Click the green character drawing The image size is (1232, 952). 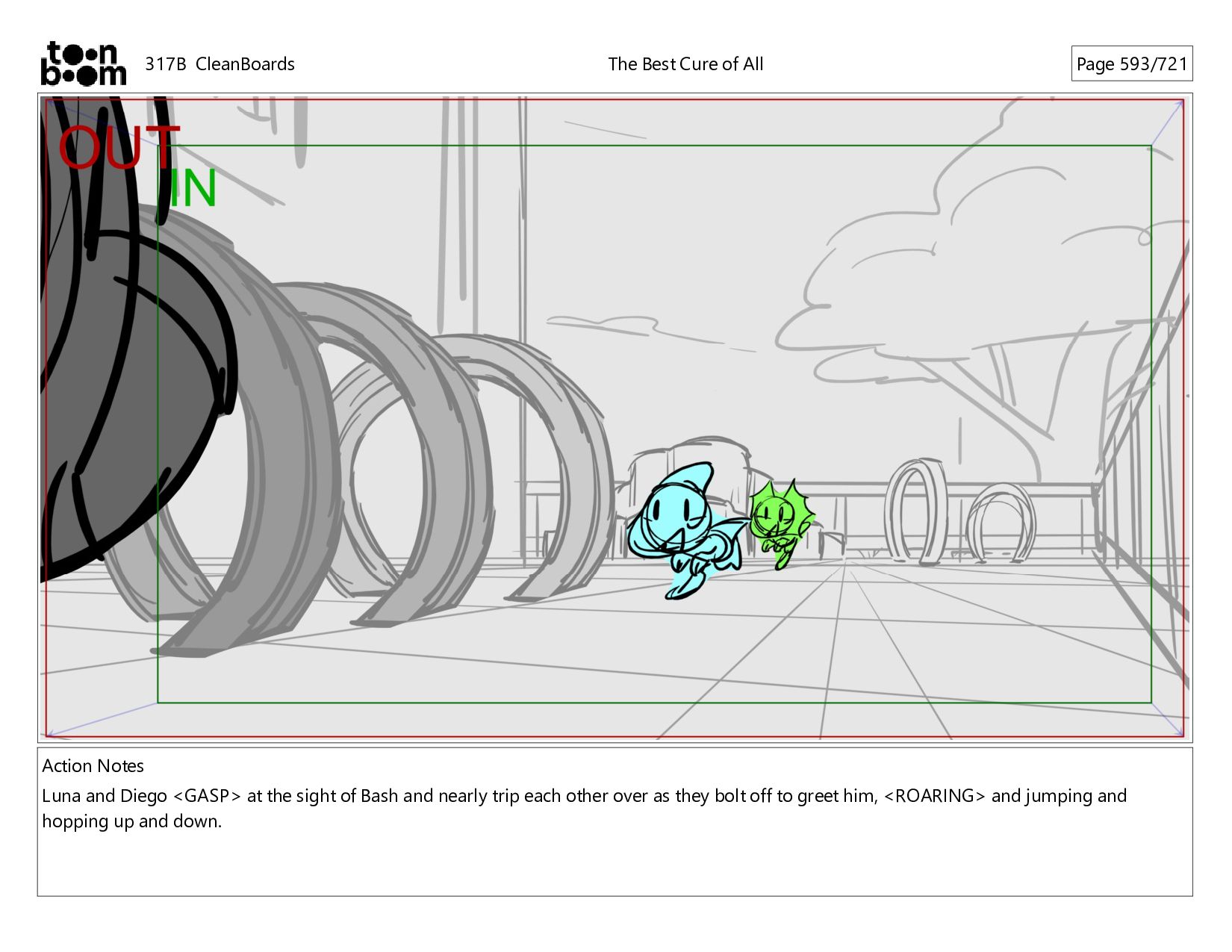(782, 523)
